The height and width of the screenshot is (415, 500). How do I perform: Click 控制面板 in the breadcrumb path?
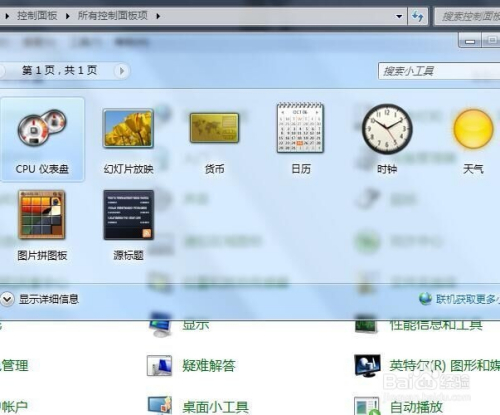37,16
